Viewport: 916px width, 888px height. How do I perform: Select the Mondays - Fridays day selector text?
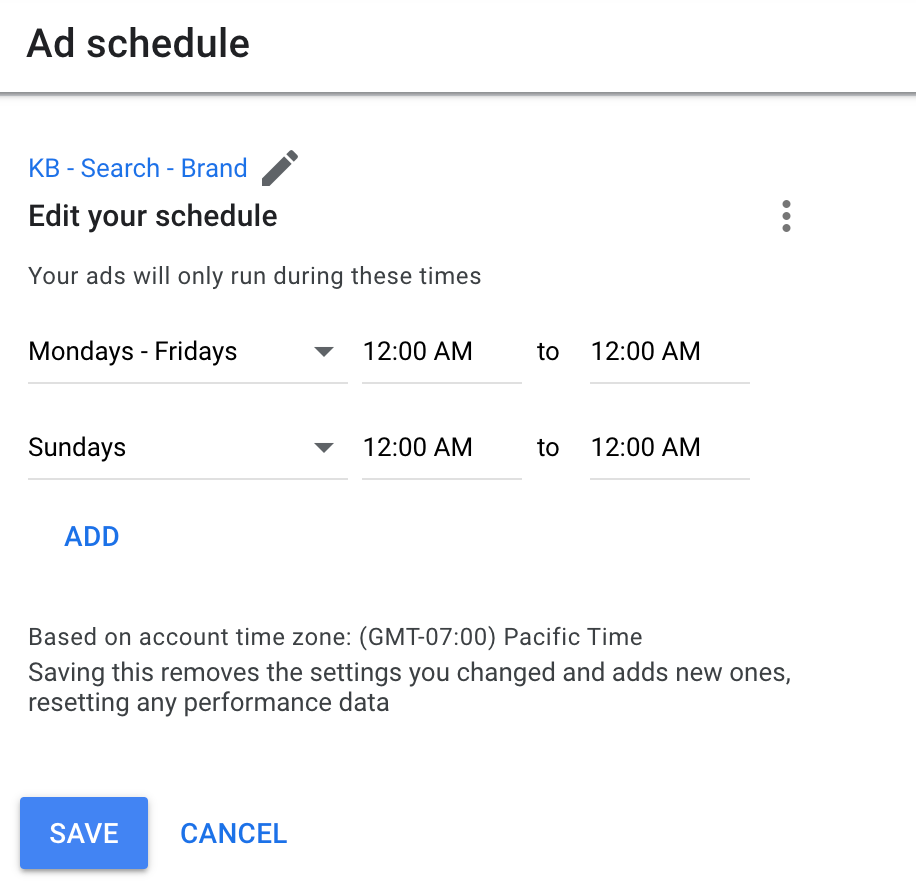133,352
